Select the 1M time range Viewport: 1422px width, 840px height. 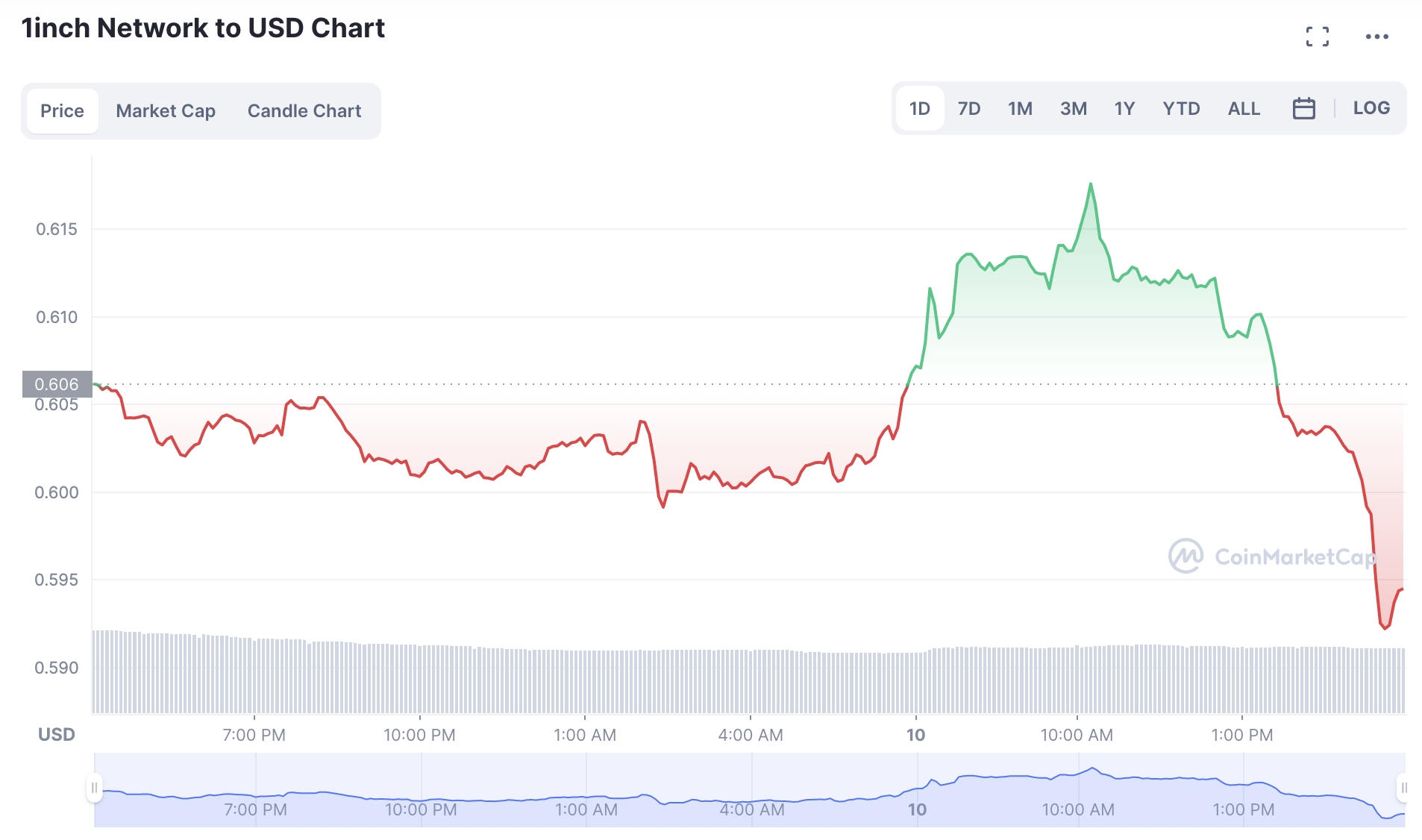coord(1020,109)
